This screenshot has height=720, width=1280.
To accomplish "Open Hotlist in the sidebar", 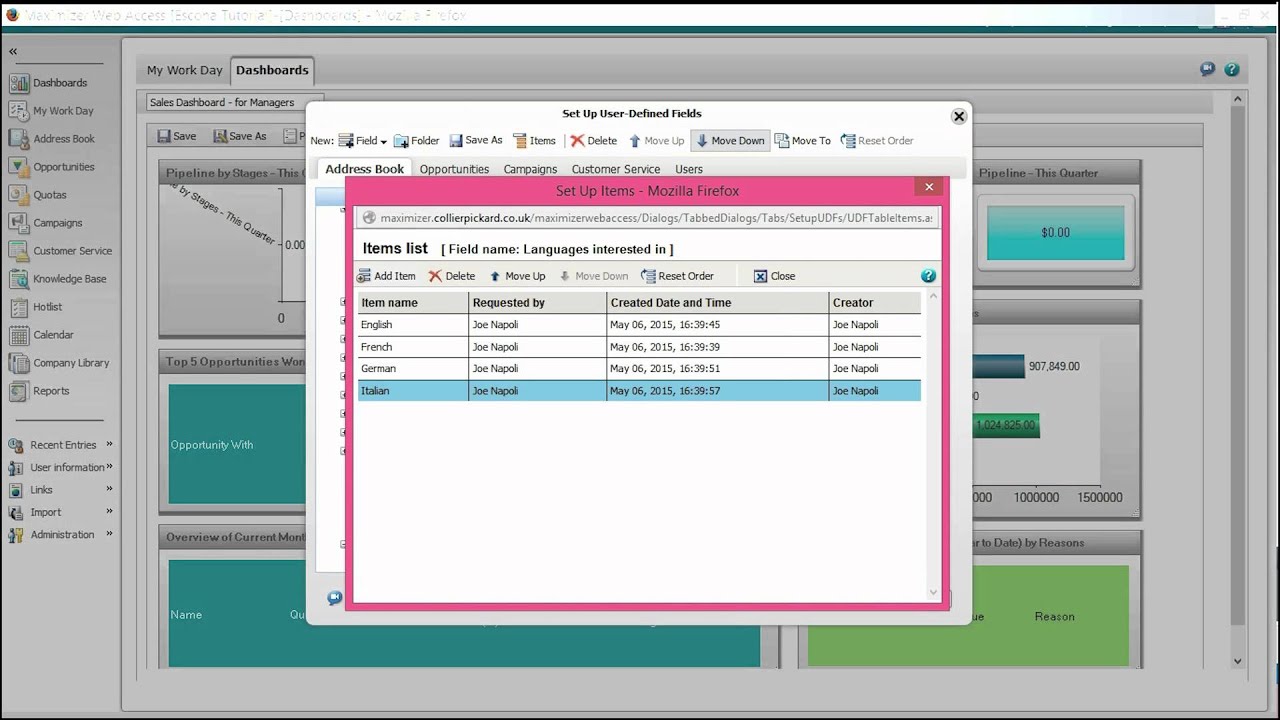I will click(36, 307).
